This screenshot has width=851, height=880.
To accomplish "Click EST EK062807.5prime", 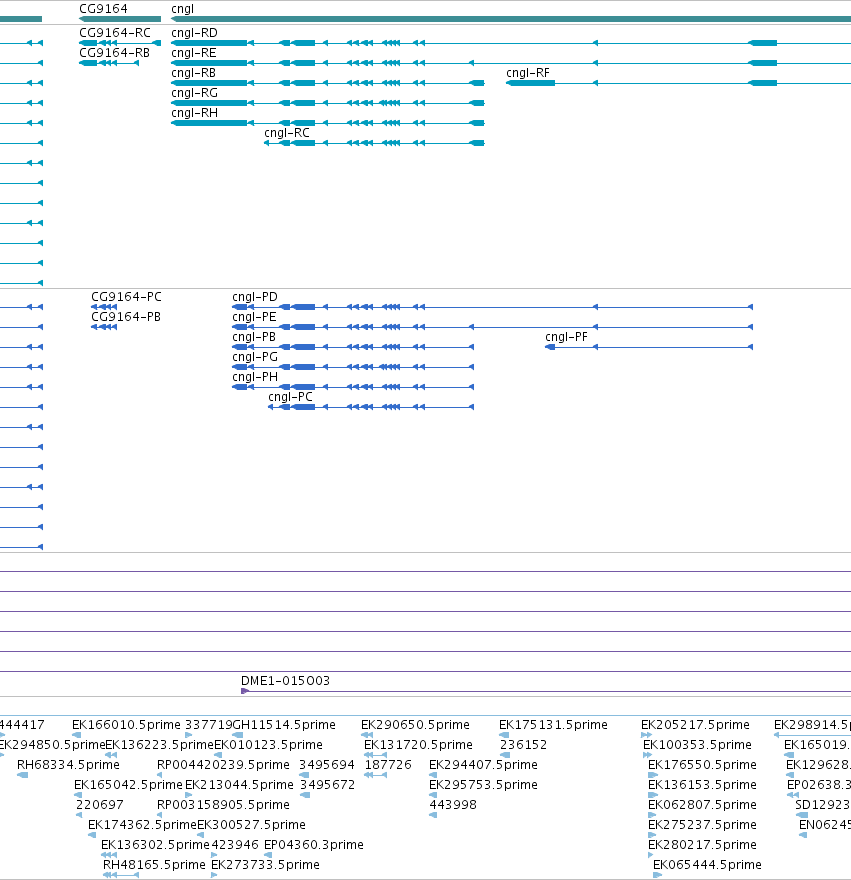I will click(x=702, y=805).
